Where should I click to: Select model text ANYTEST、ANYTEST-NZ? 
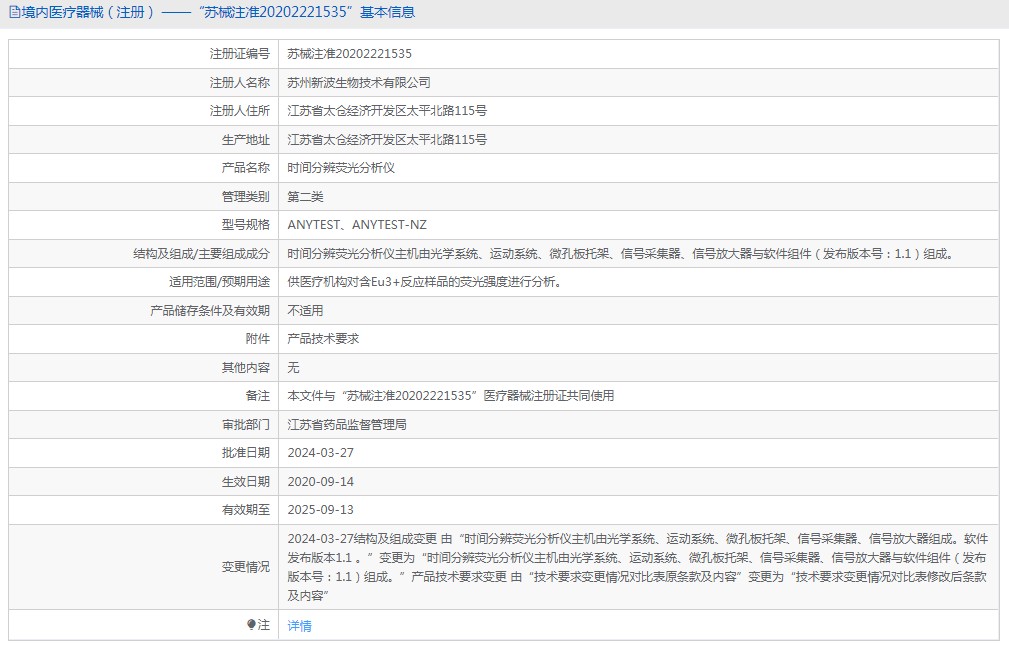tap(357, 225)
